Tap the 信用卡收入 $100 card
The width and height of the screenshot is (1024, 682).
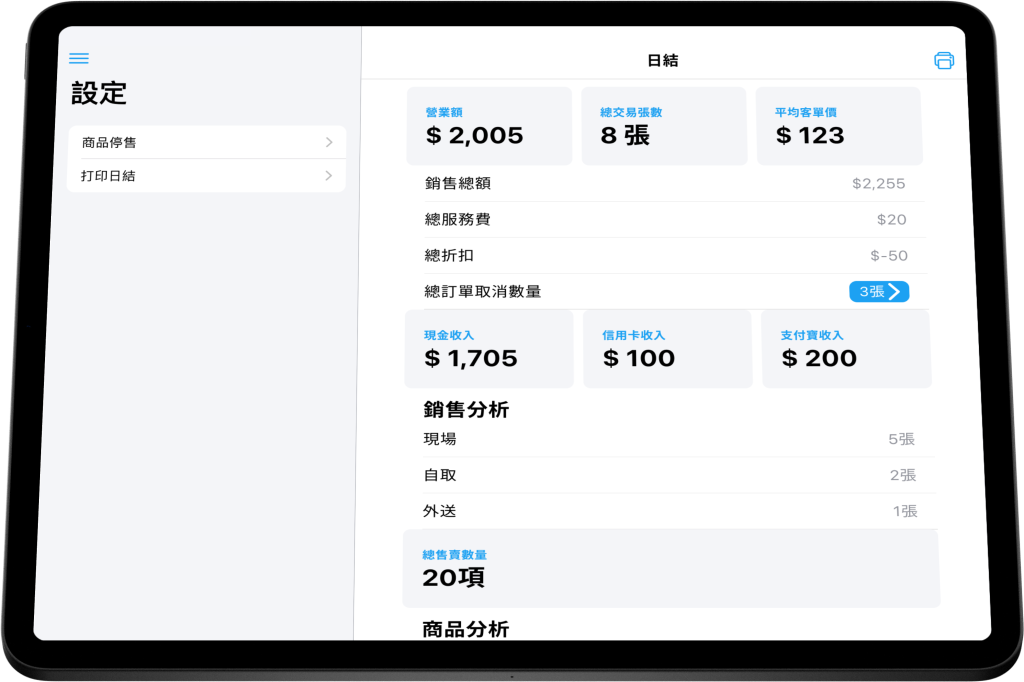coord(667,349)
